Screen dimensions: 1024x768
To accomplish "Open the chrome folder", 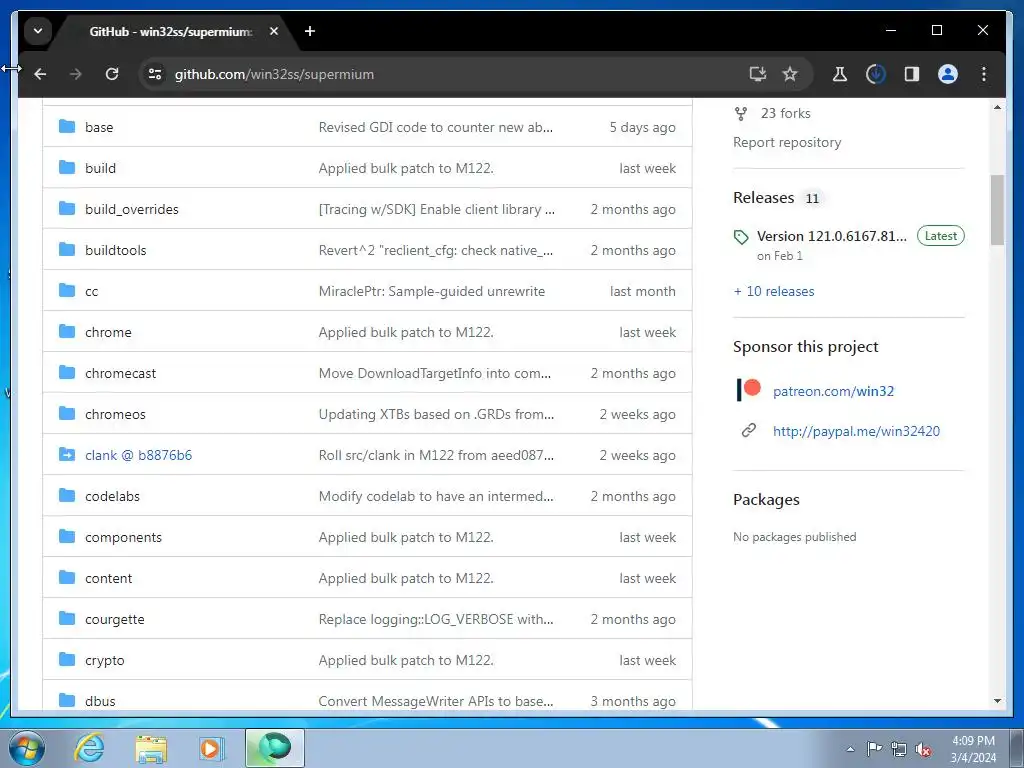I will [108, 332].
